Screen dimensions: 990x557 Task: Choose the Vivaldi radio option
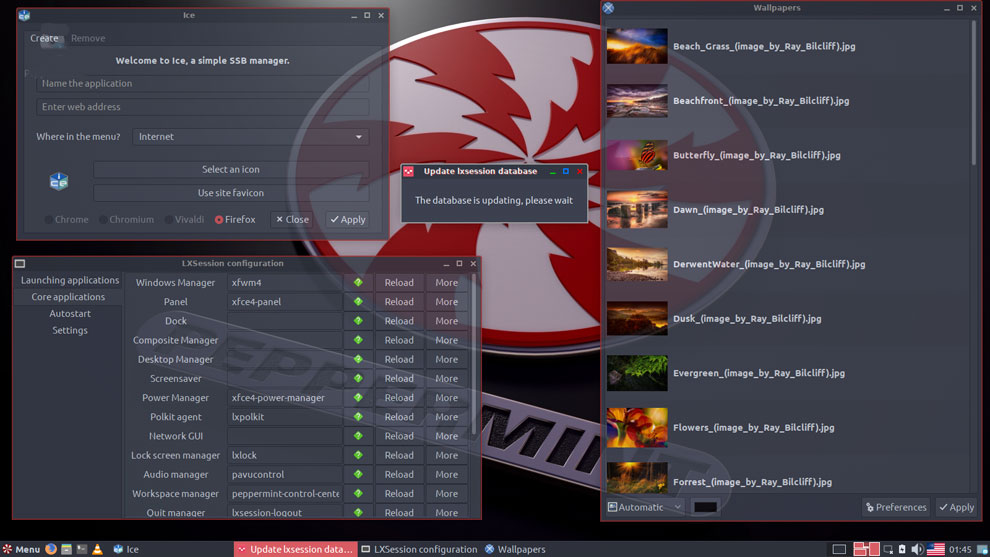click(x=168, y=220)
